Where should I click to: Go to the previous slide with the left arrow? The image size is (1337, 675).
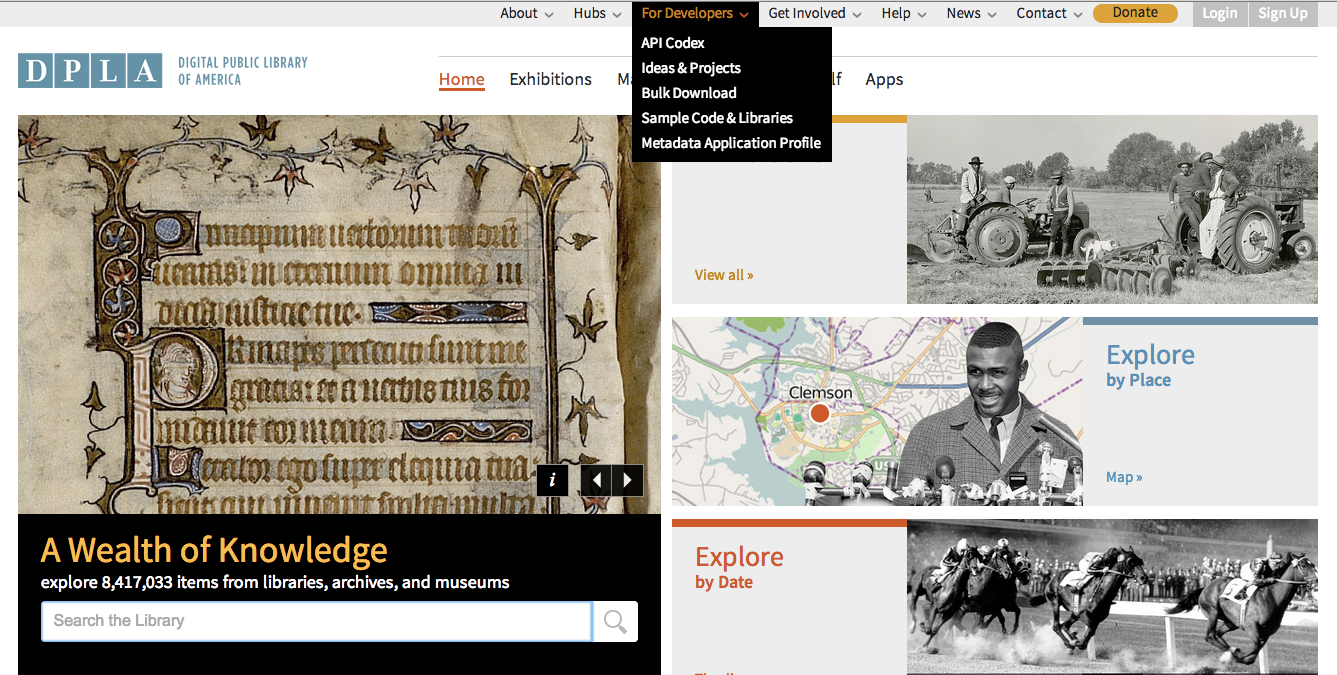(x=596, y=480)
